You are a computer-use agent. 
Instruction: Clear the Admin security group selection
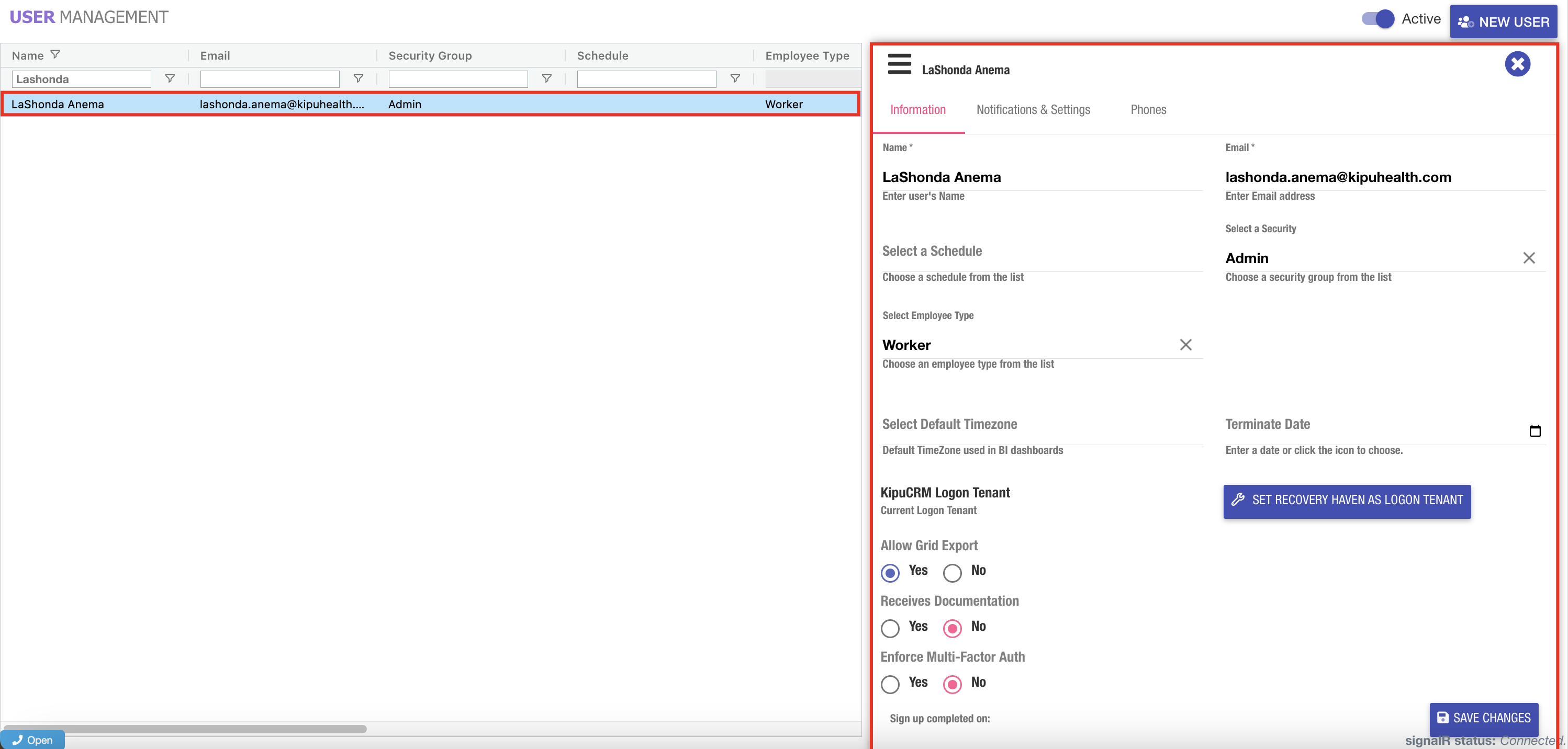tap(1528, 258)
